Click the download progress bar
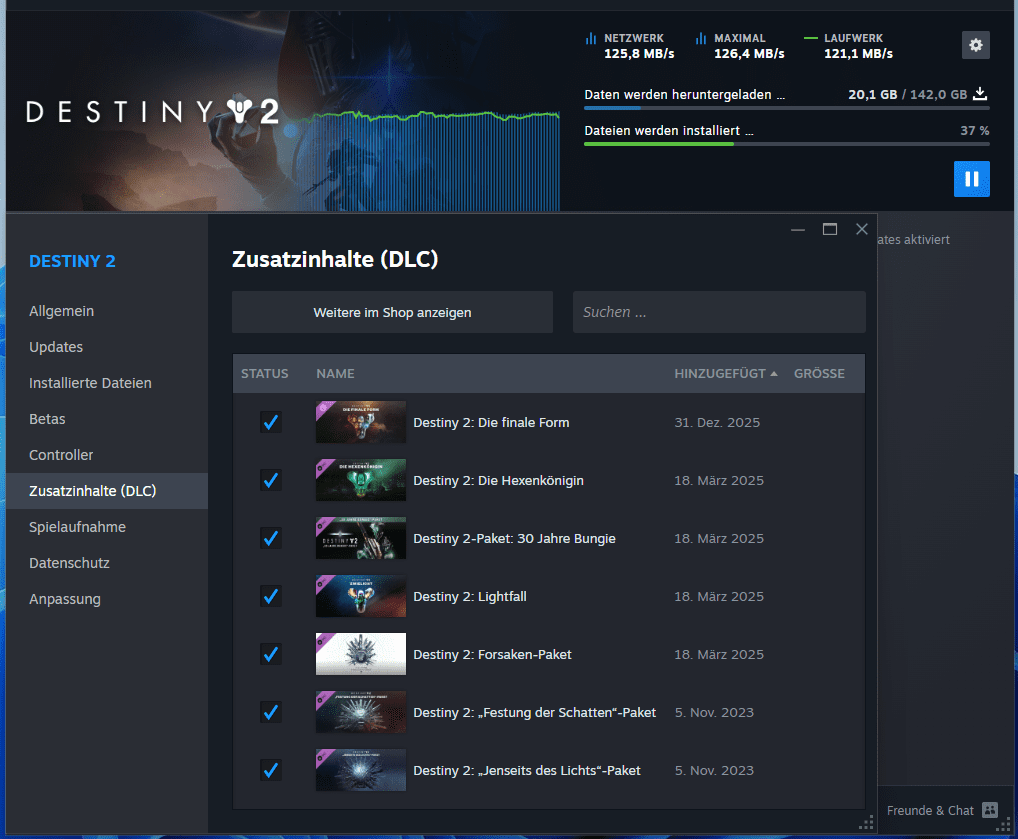Viewport: 1018px width, 839px height. point(786,108)
